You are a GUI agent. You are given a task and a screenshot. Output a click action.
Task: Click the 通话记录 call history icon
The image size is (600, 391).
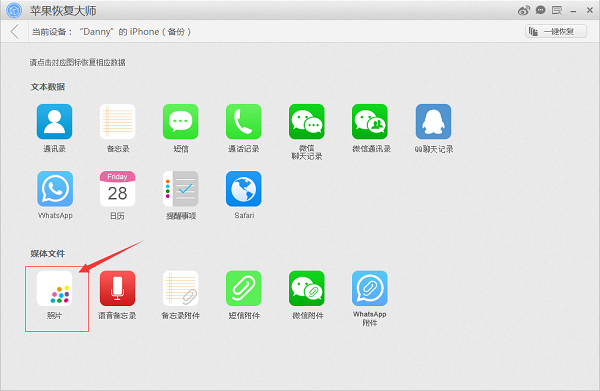(244, 122)
